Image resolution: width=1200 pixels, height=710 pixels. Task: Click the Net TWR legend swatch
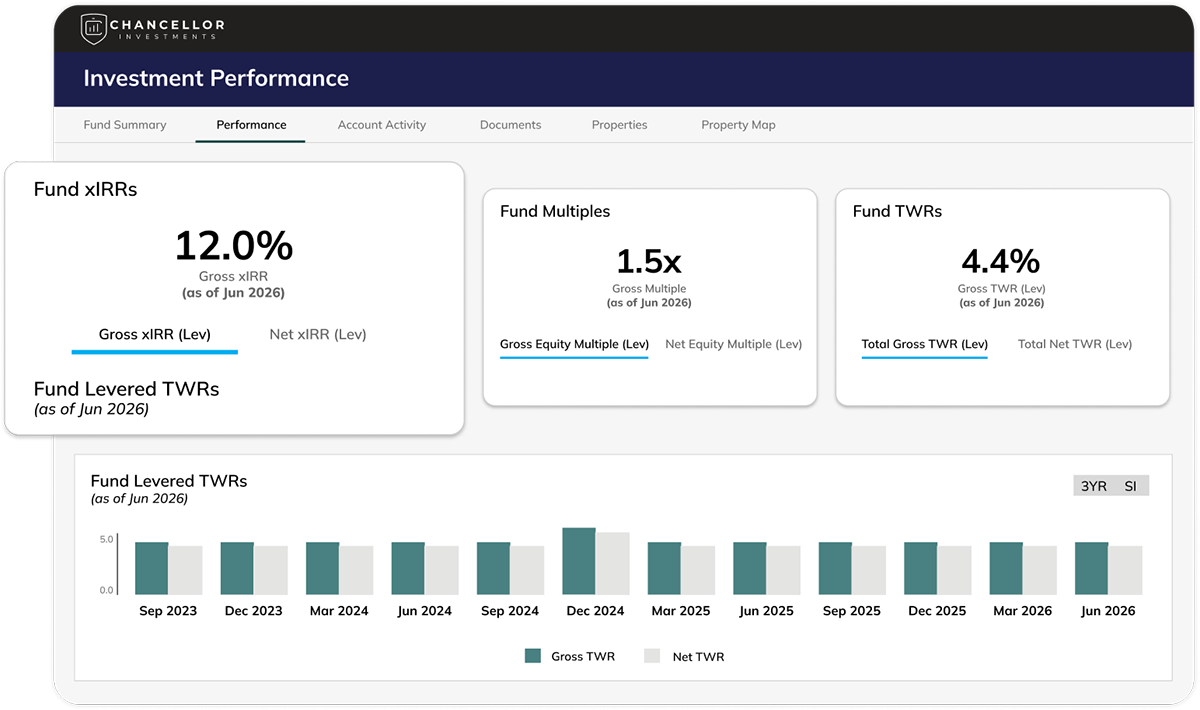(x=652, y=656)
